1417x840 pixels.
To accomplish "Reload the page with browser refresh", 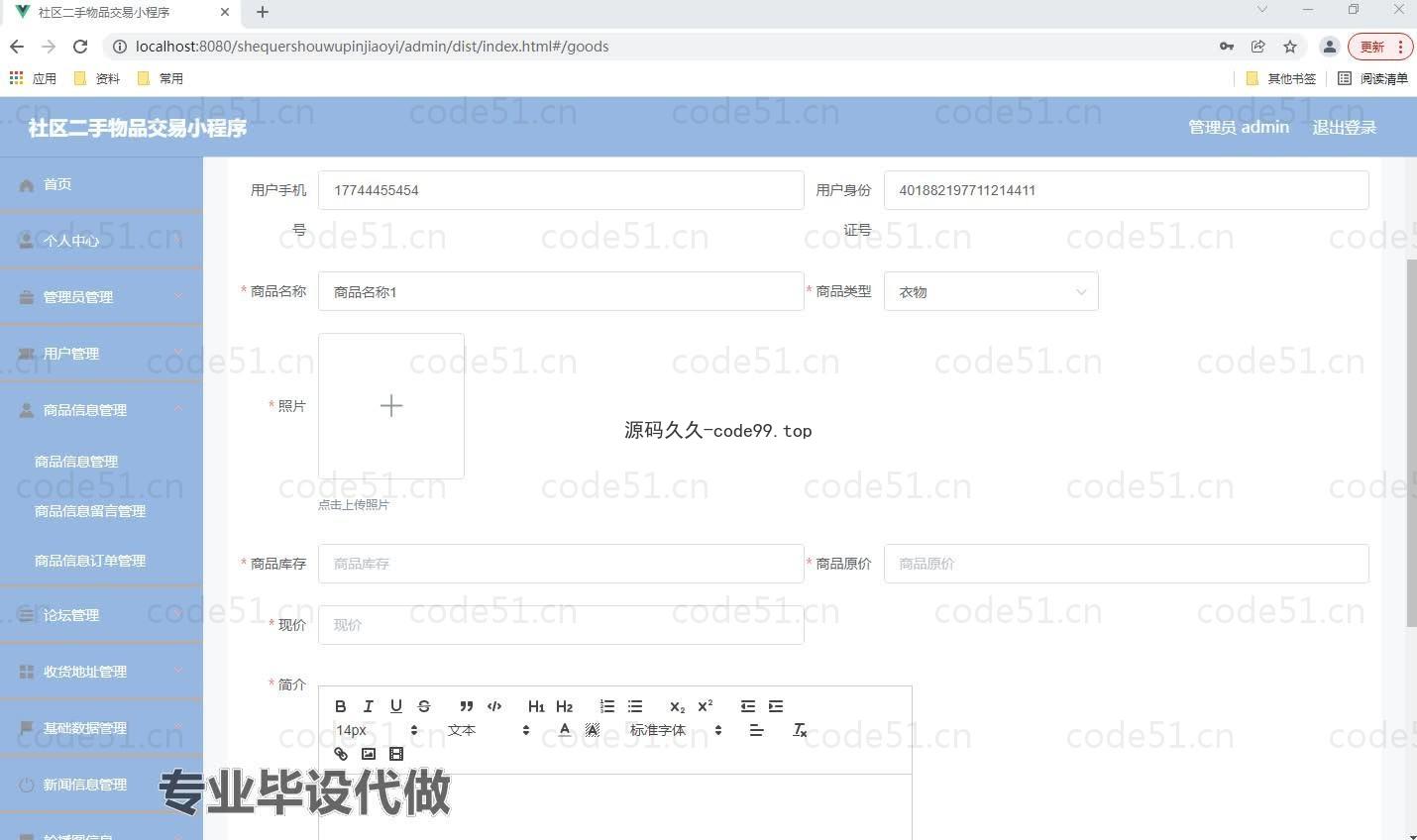I will [80, 47].
